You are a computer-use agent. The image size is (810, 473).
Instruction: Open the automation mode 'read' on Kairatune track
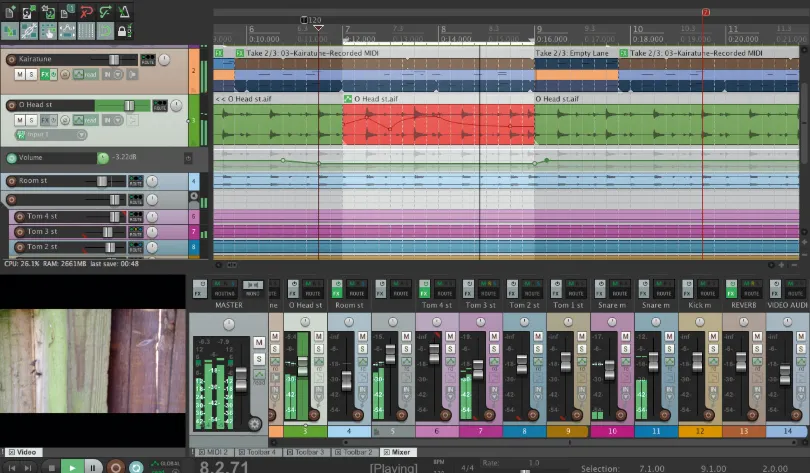point(85,74)
